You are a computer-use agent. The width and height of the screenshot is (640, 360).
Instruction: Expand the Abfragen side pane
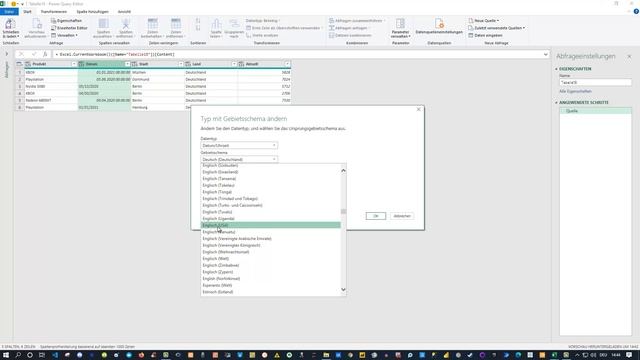click(x=7, y=54)
